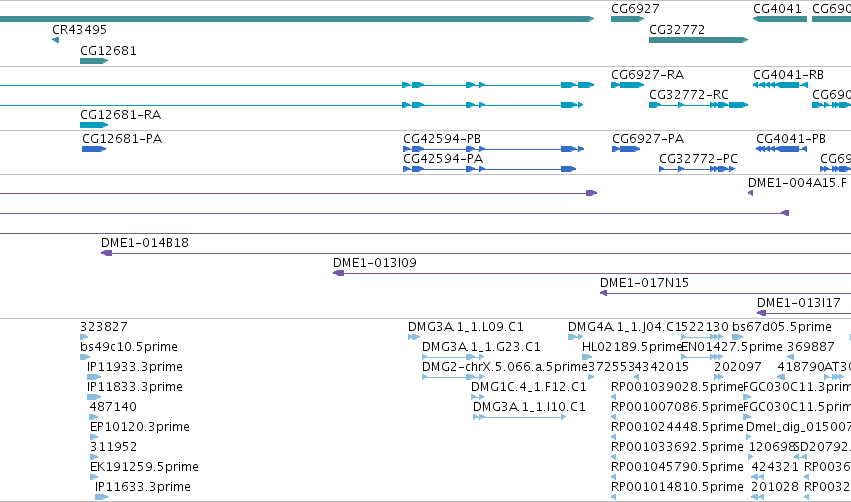
Task: Click the DME1-014B18 arrowhead end
Action: 106,253
